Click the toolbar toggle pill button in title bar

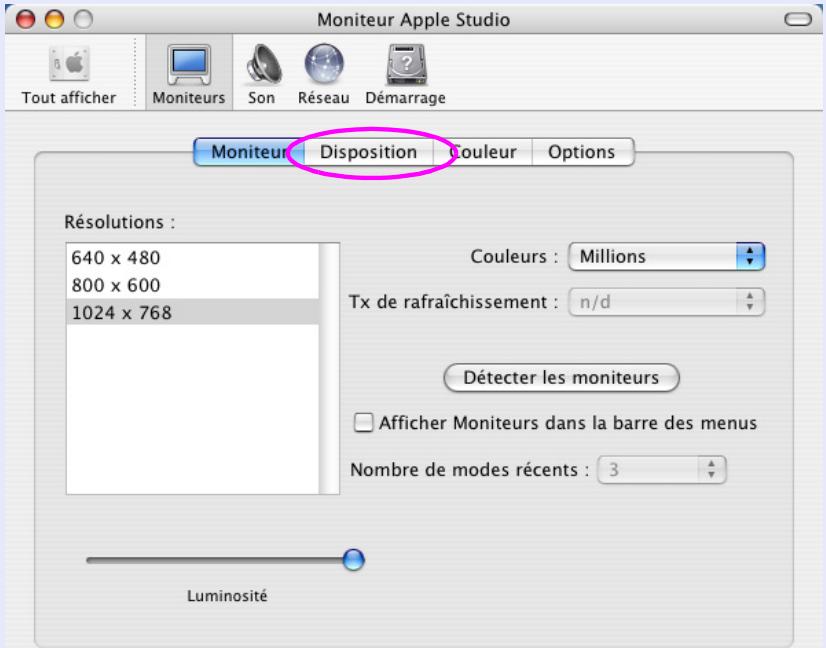click(x=798, y=19)
